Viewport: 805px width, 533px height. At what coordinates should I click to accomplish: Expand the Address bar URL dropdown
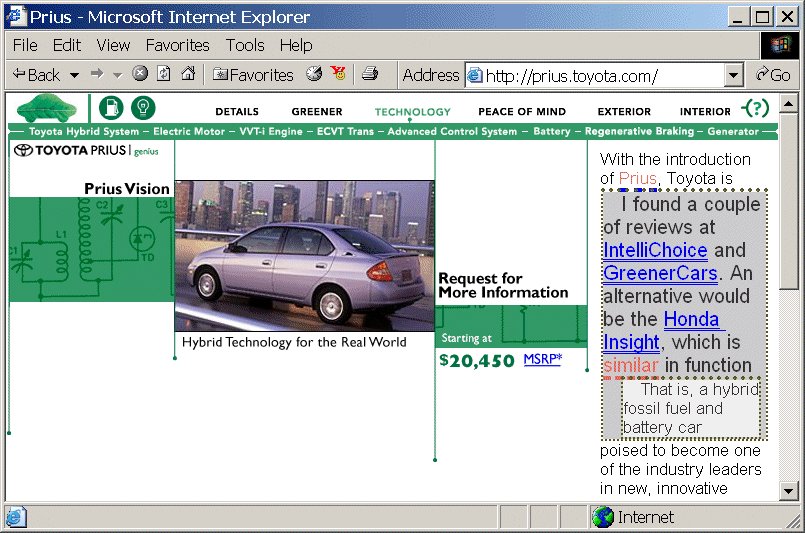tap(733, 75)
